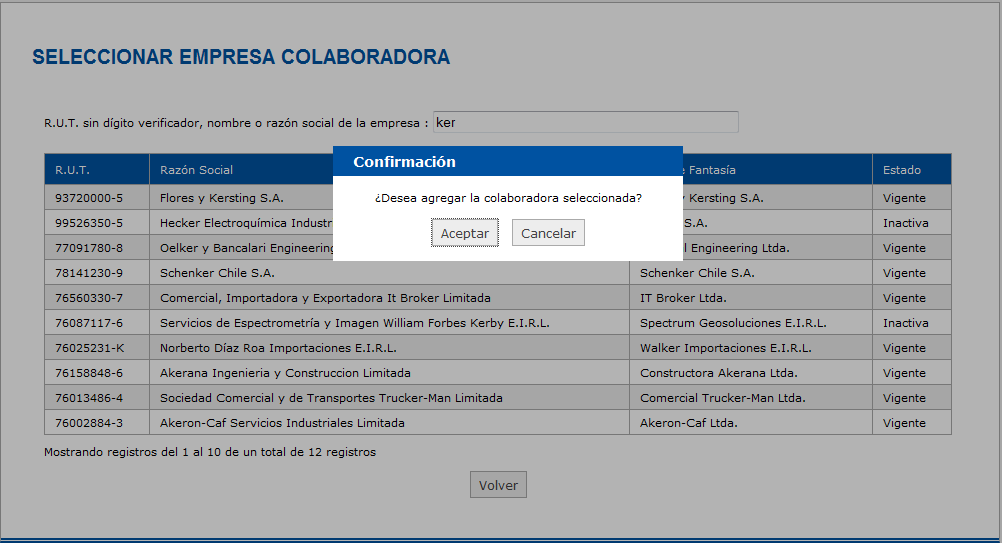
Task: Select Comercial Trucker-Man Ltda. cell
Action: 722,398
